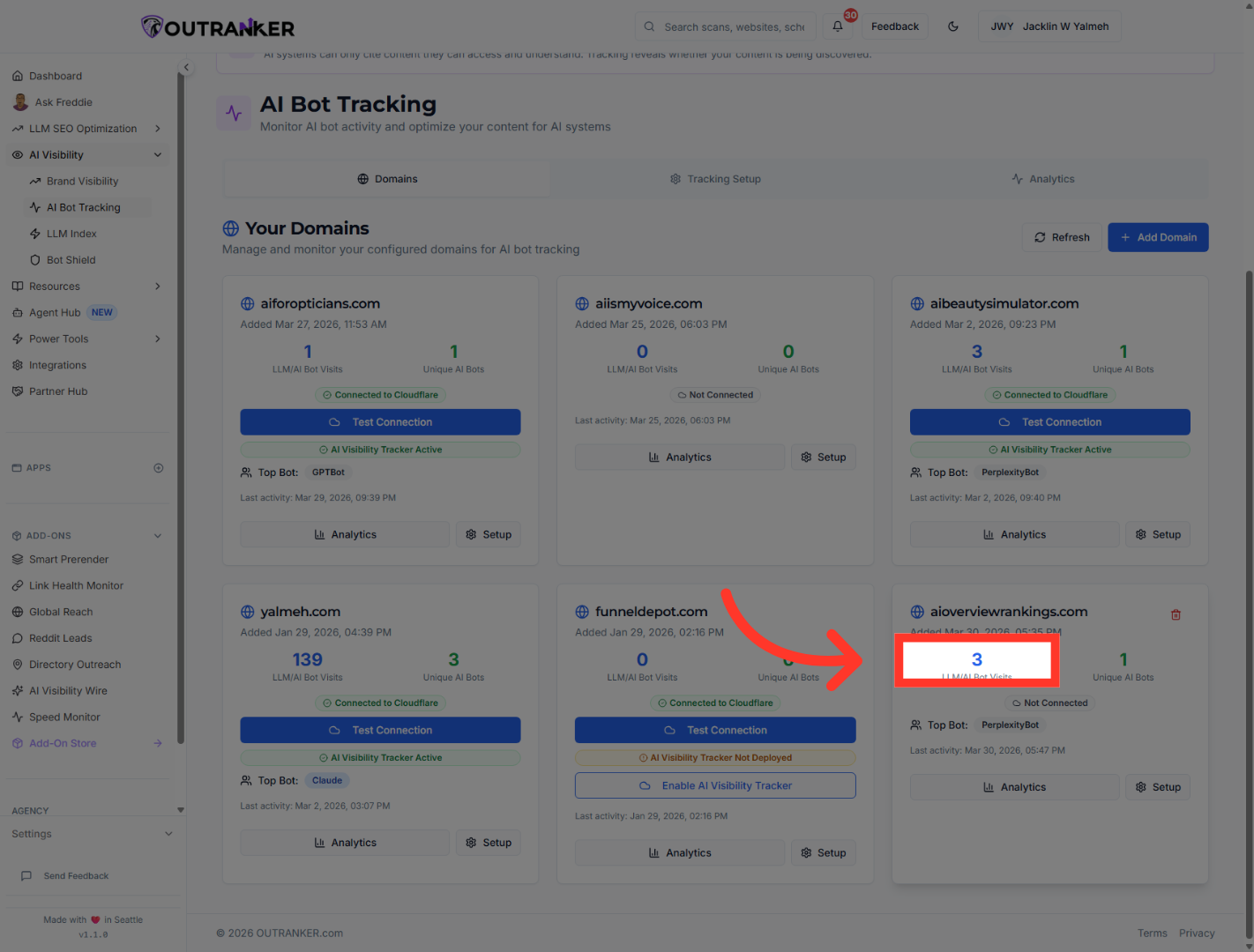Image resolution: width=1254 pixels, height=952 pixels.
Task: Open Ask Freddie via the avatar icon
Action: tap(20, 102)
